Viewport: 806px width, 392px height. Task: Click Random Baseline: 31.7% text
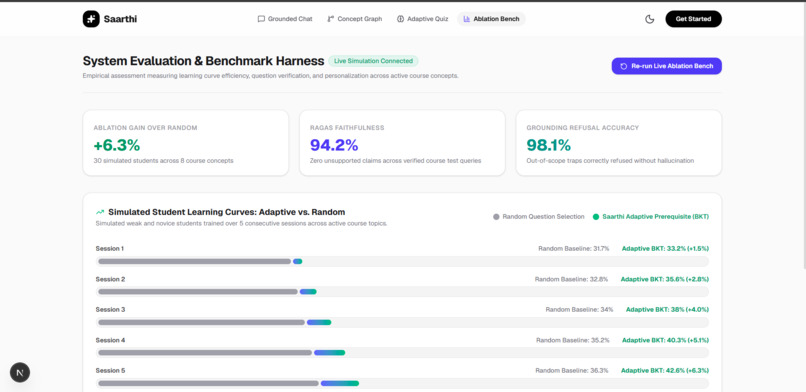click(x=574, y=249)
